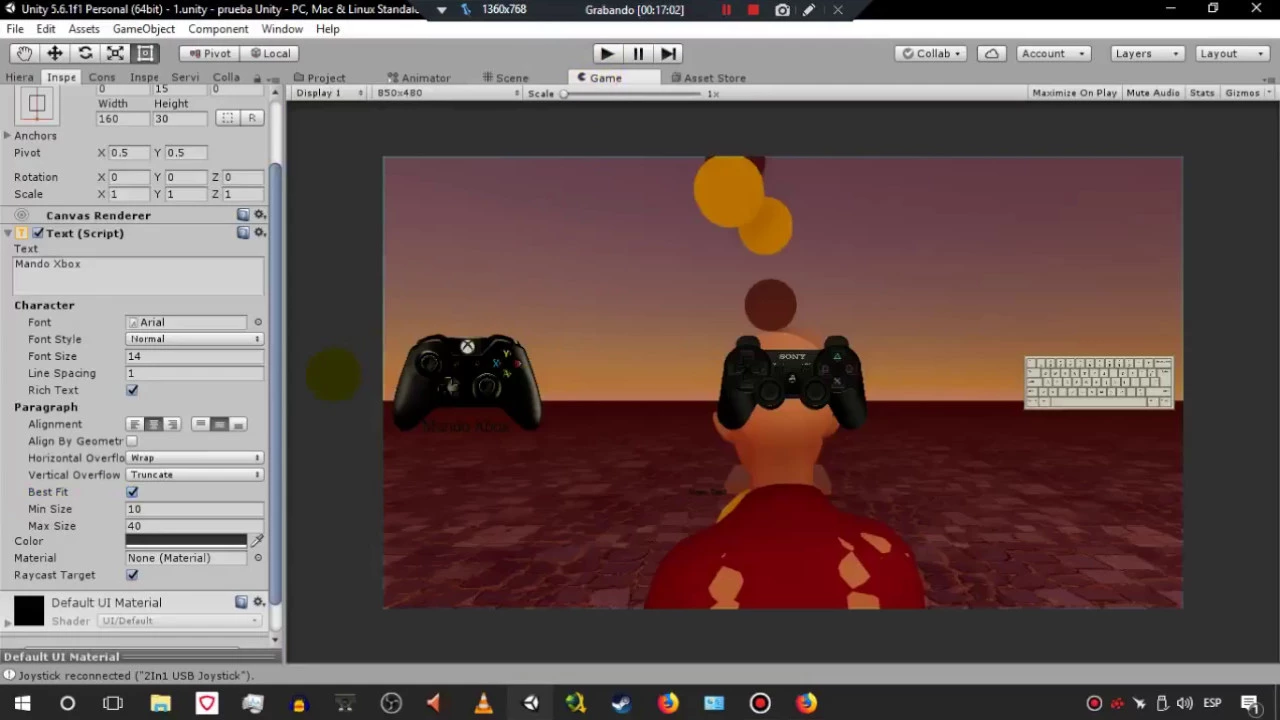Open Default UI Material gear settings
The height and width of the screenshot is (720, 1280).
pos(260,602)
